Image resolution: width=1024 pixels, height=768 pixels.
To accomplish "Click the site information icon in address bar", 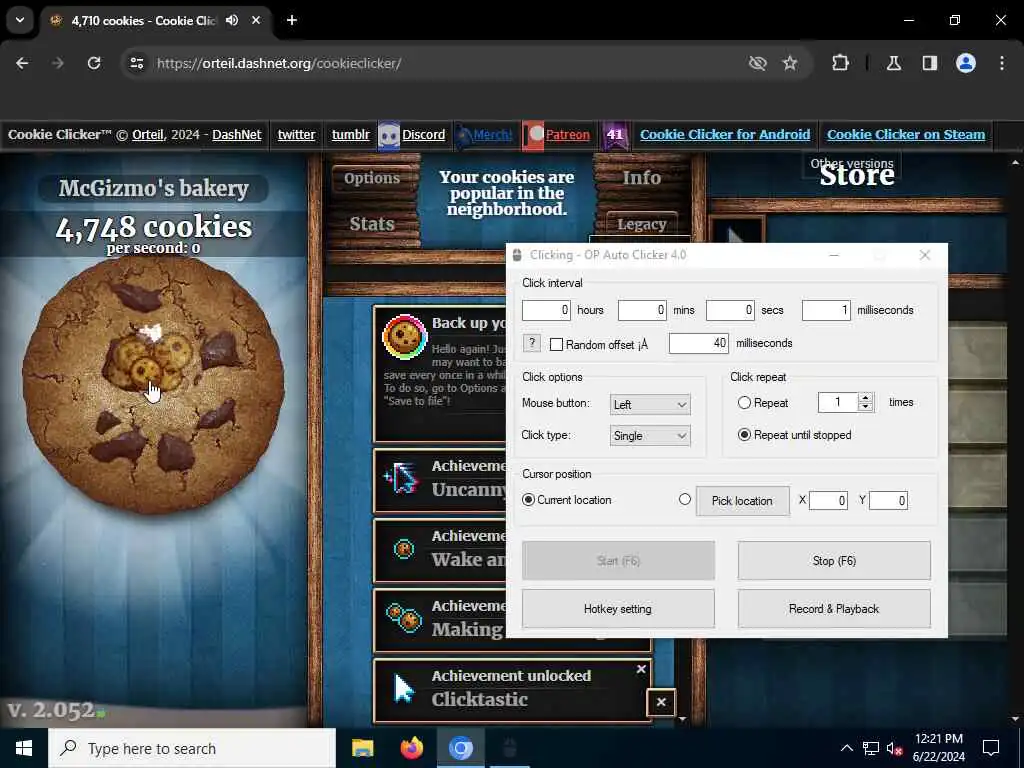I will click(136, 63).
